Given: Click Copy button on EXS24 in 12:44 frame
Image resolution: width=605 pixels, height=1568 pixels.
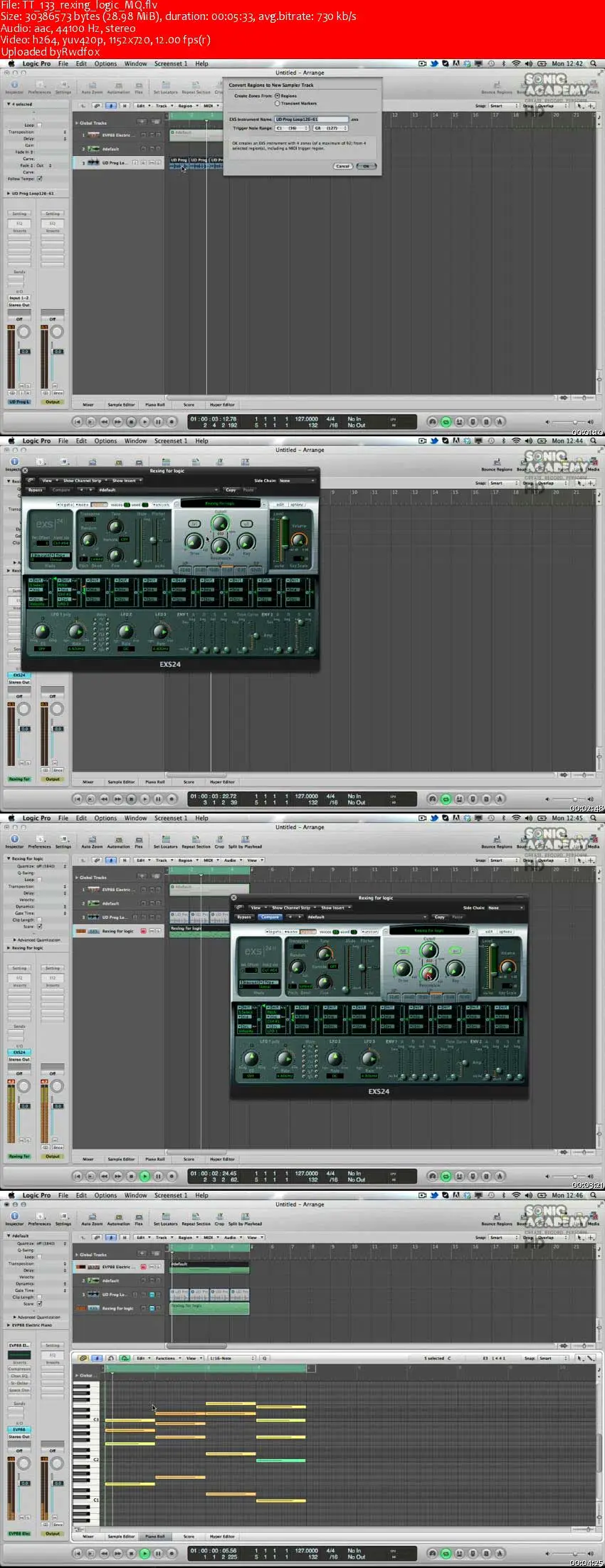Looking at the screenshot, I should tap(231, 490).
